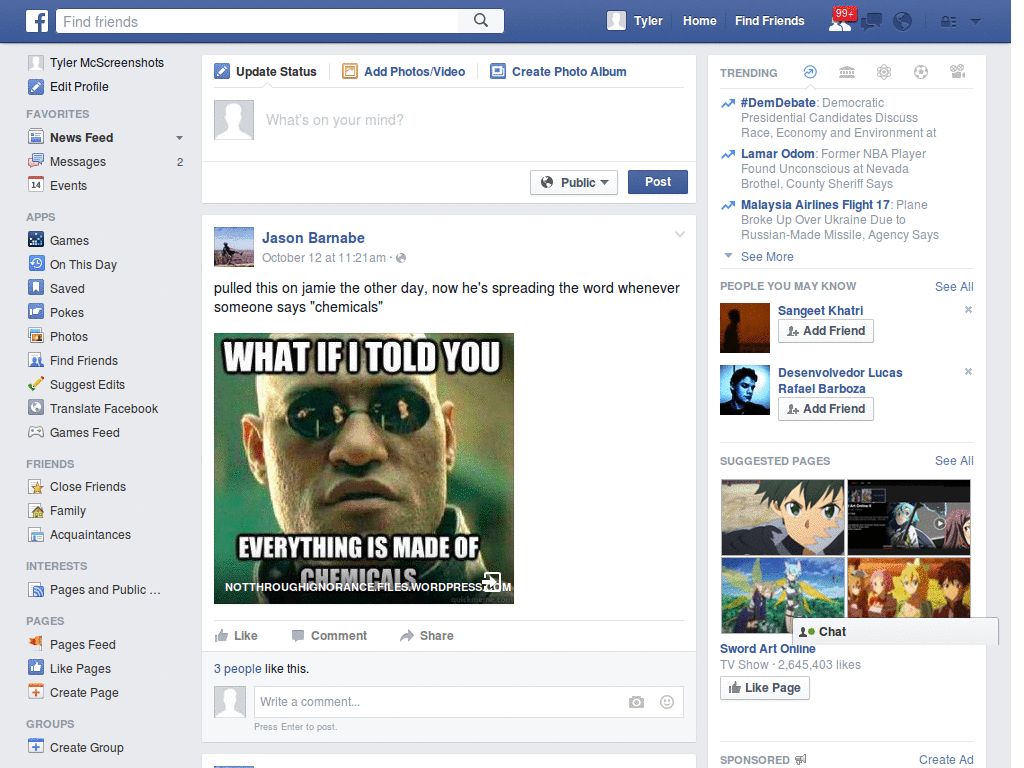Select the Update Status tab
Screen dimensions: 1024x768
pos(266,72)
